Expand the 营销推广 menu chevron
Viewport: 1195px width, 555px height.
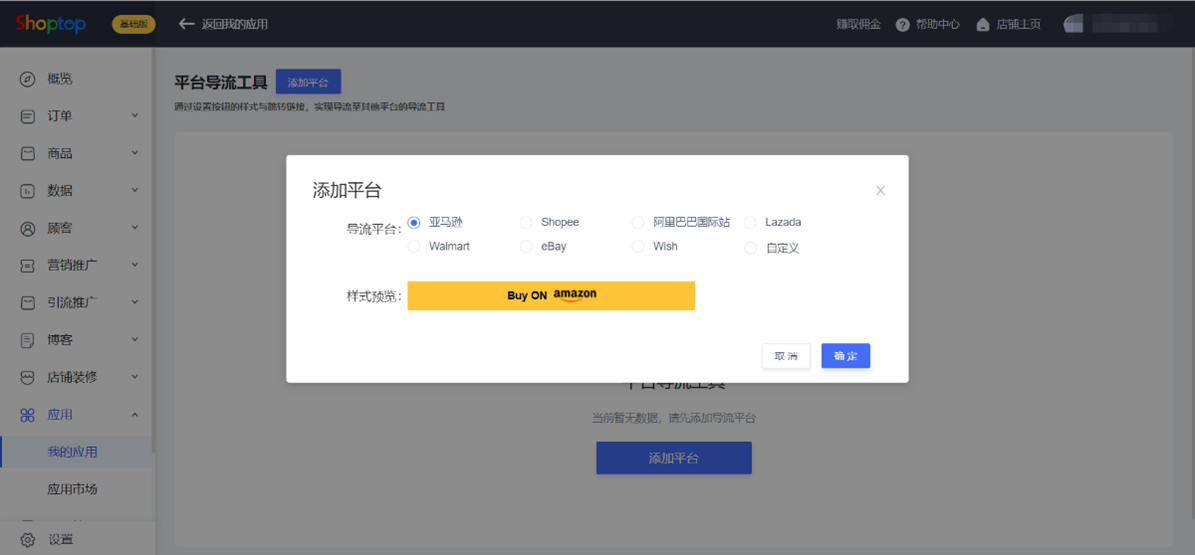(135, 265)
